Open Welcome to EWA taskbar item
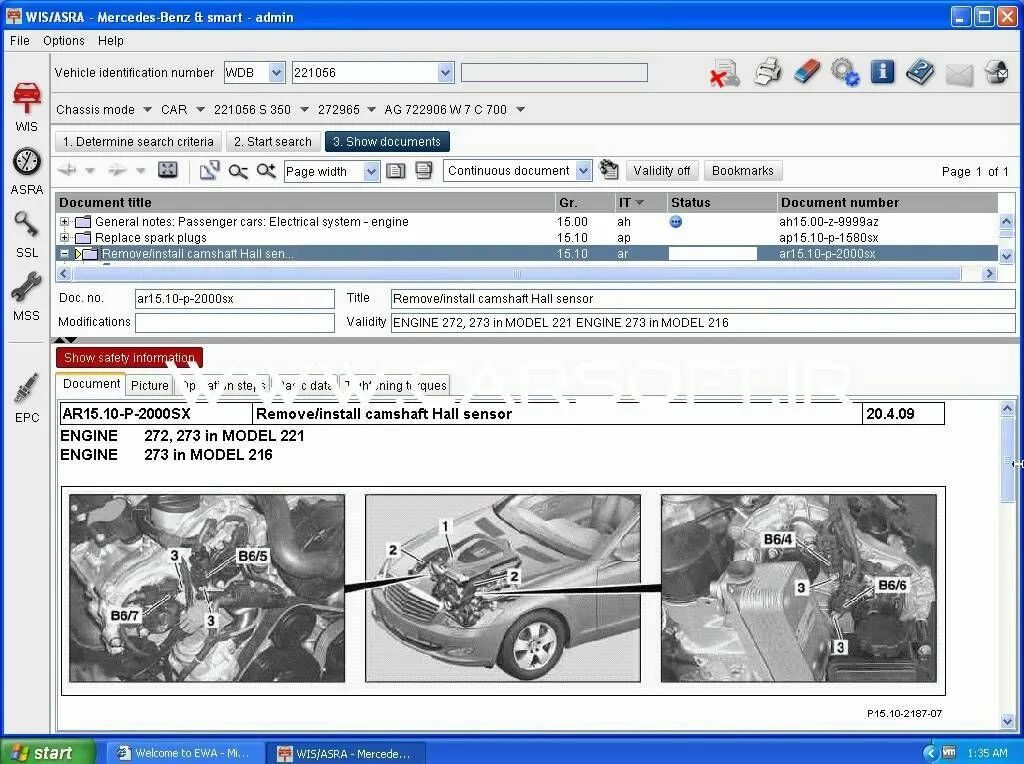The width and height of the screenshot is (1024, 764). coord(184,753)
